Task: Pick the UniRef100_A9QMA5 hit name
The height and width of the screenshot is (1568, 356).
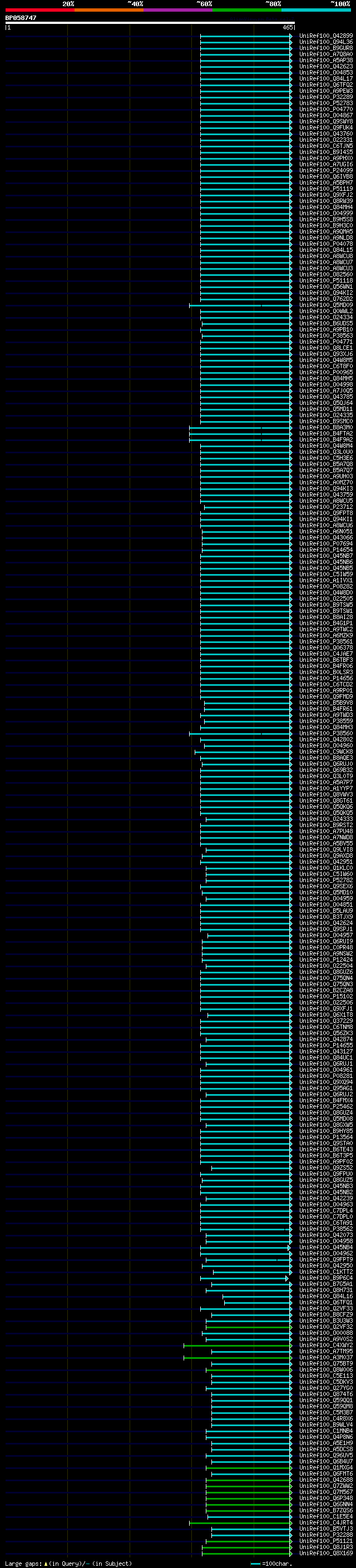Action: 325,231
